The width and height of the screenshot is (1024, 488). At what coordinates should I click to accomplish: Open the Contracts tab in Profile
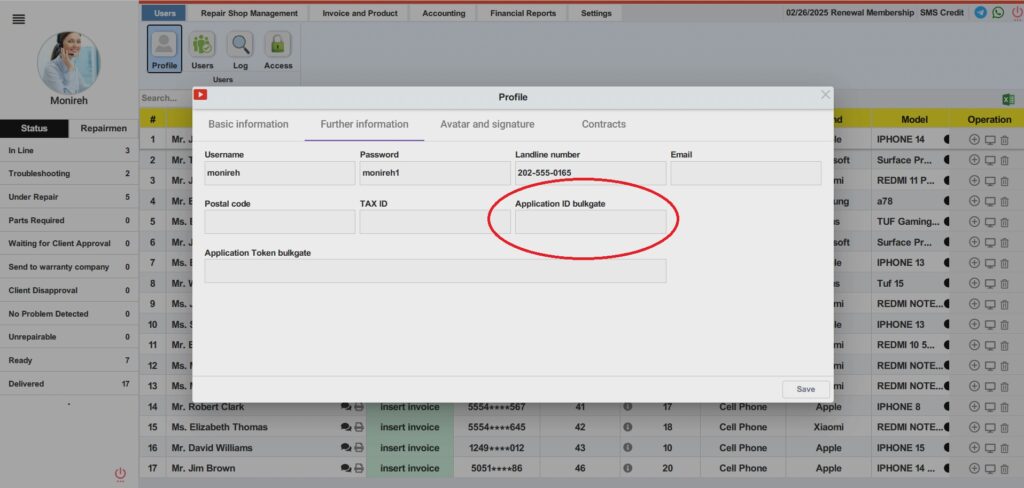(x=603, y=124)
